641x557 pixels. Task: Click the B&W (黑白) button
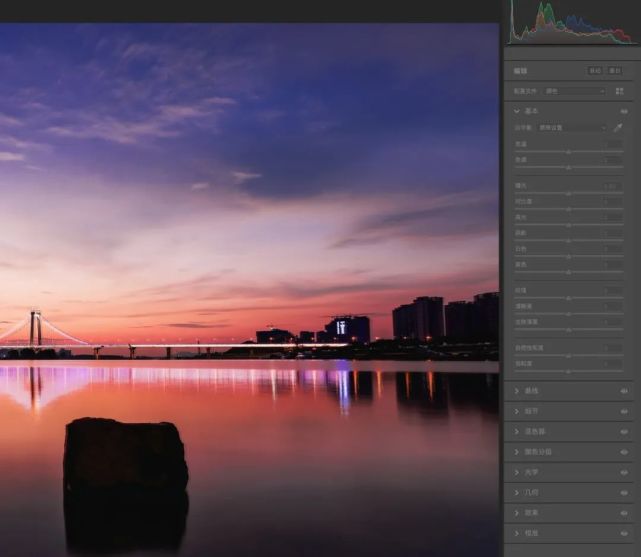615,71
